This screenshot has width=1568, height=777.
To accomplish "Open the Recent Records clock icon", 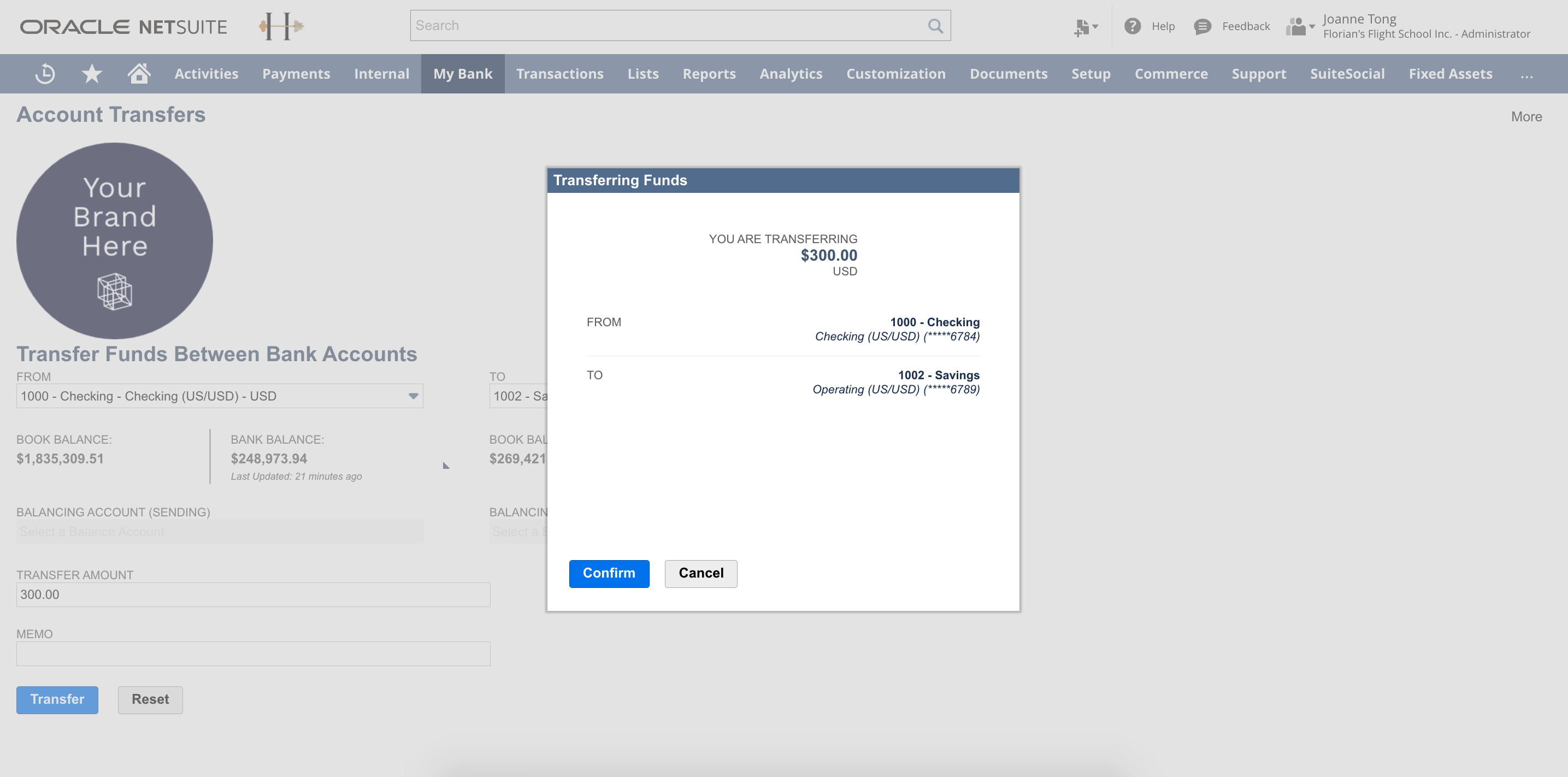I will click(x=45, y=74).
